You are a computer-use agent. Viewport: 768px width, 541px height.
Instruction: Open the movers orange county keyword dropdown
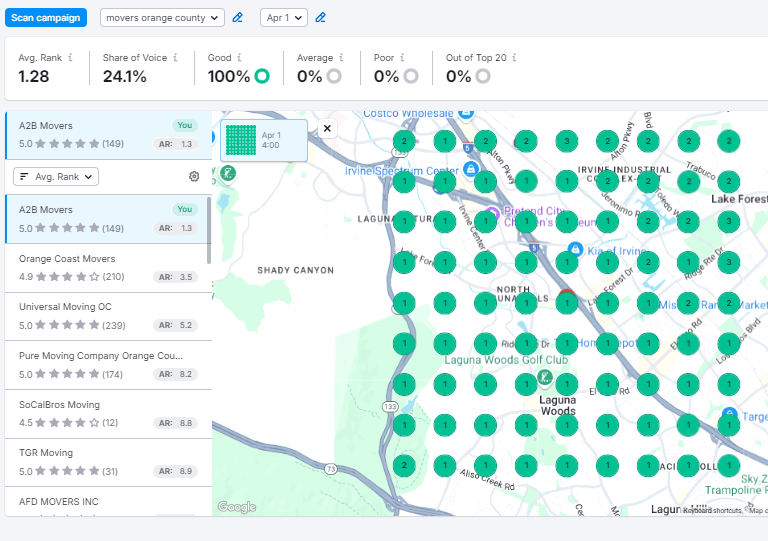(x=162, y=18)
